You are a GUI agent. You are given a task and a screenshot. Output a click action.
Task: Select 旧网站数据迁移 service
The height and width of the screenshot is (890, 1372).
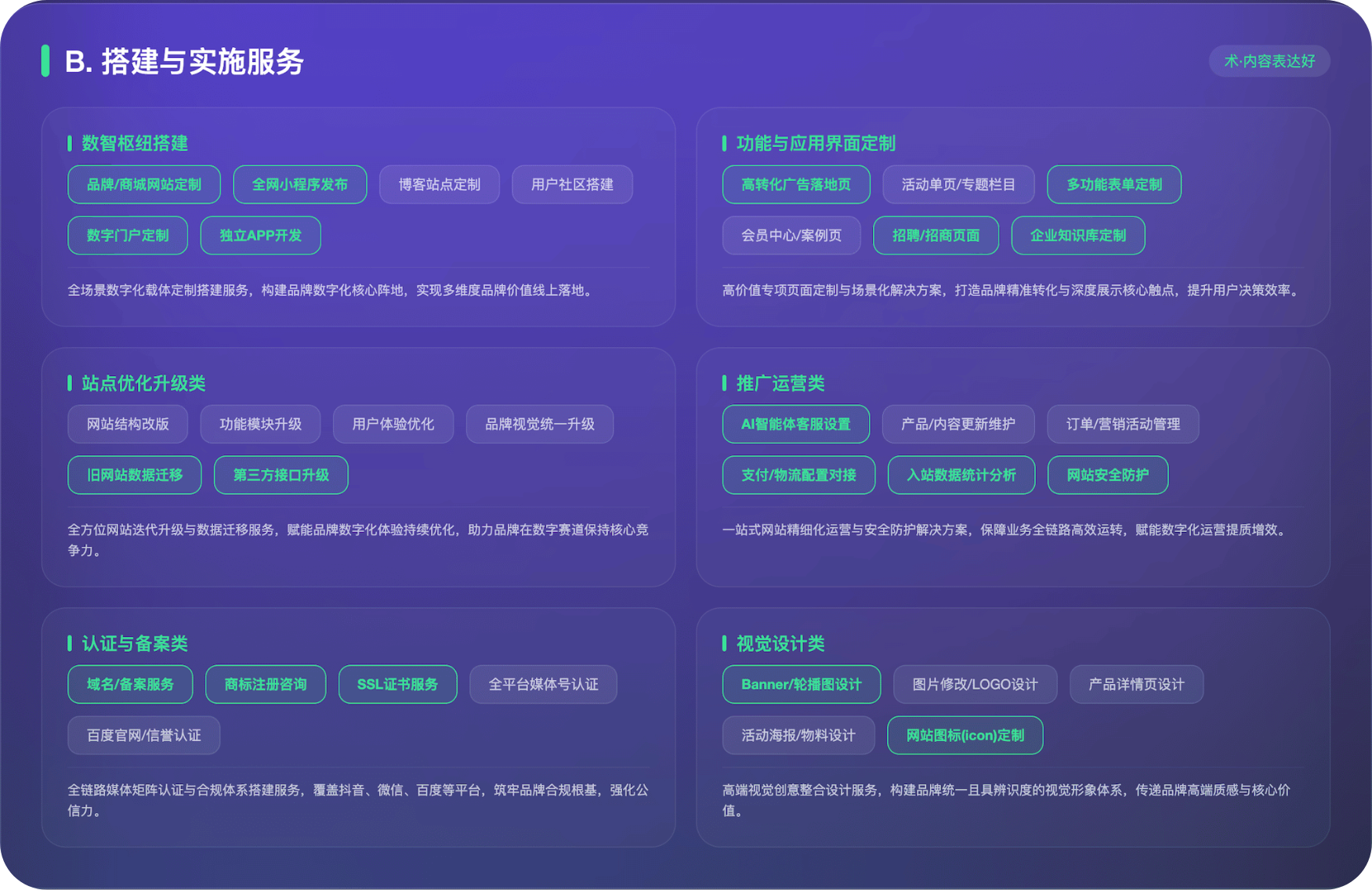coord(134,476)
